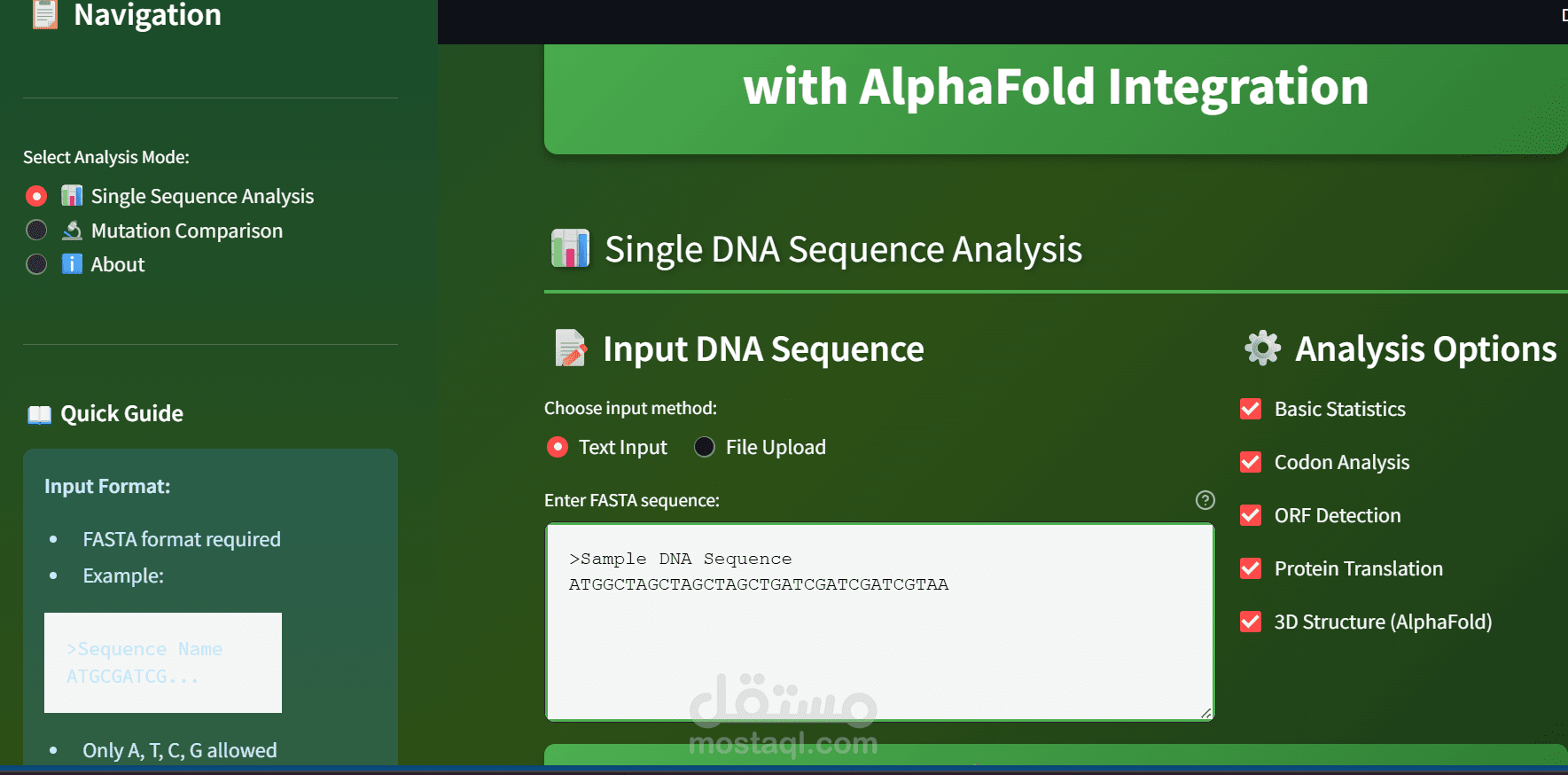
Task: Toggle the 3D Structure (AlphaFold) checkbox
Action: [1250, 622]
